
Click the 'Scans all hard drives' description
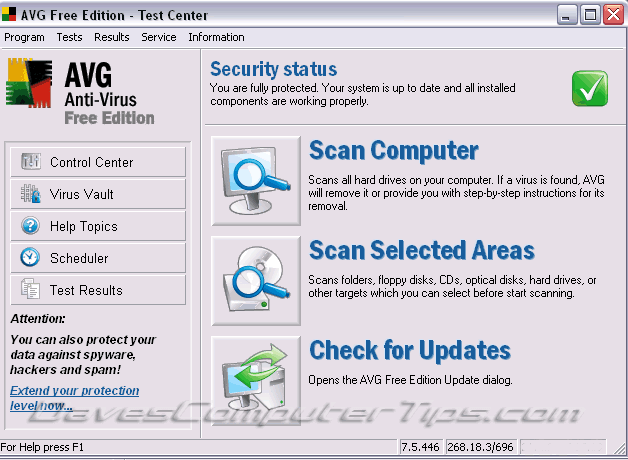(x=456, y=193)
